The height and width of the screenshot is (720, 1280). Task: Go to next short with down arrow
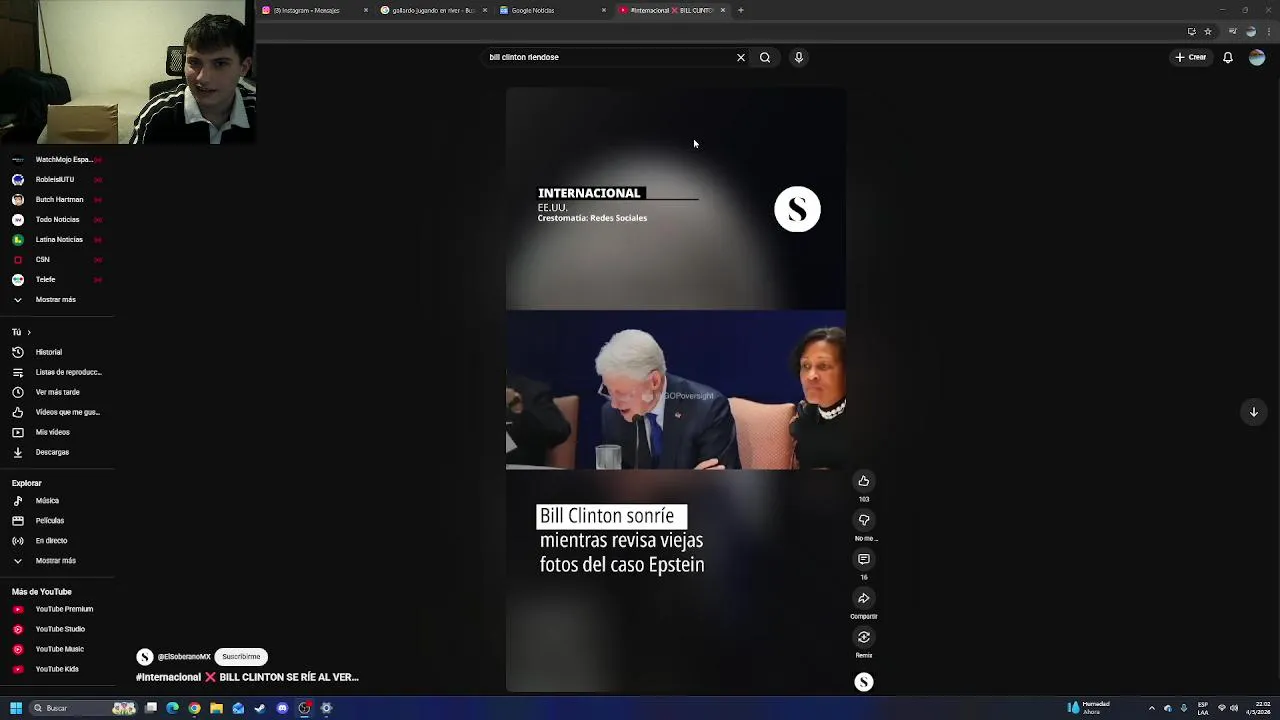tap(1253, 412)
